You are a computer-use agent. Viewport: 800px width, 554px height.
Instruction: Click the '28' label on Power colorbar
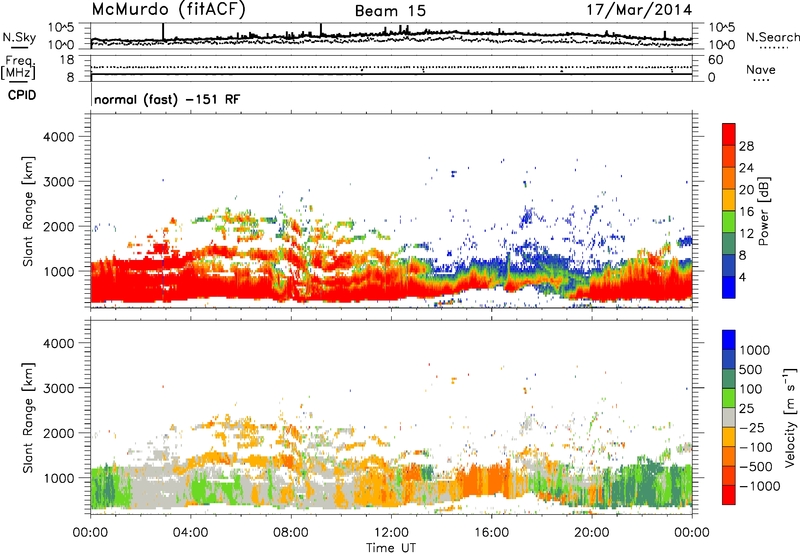746,146
